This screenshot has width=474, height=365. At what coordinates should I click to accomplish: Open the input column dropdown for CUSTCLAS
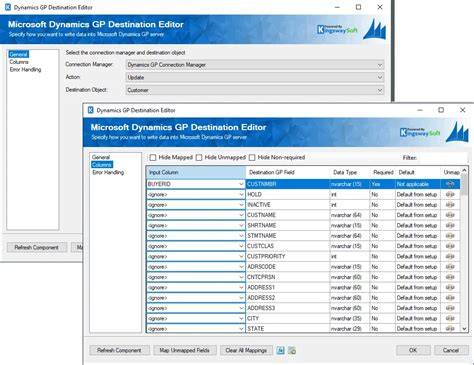[x=241, y=246]
